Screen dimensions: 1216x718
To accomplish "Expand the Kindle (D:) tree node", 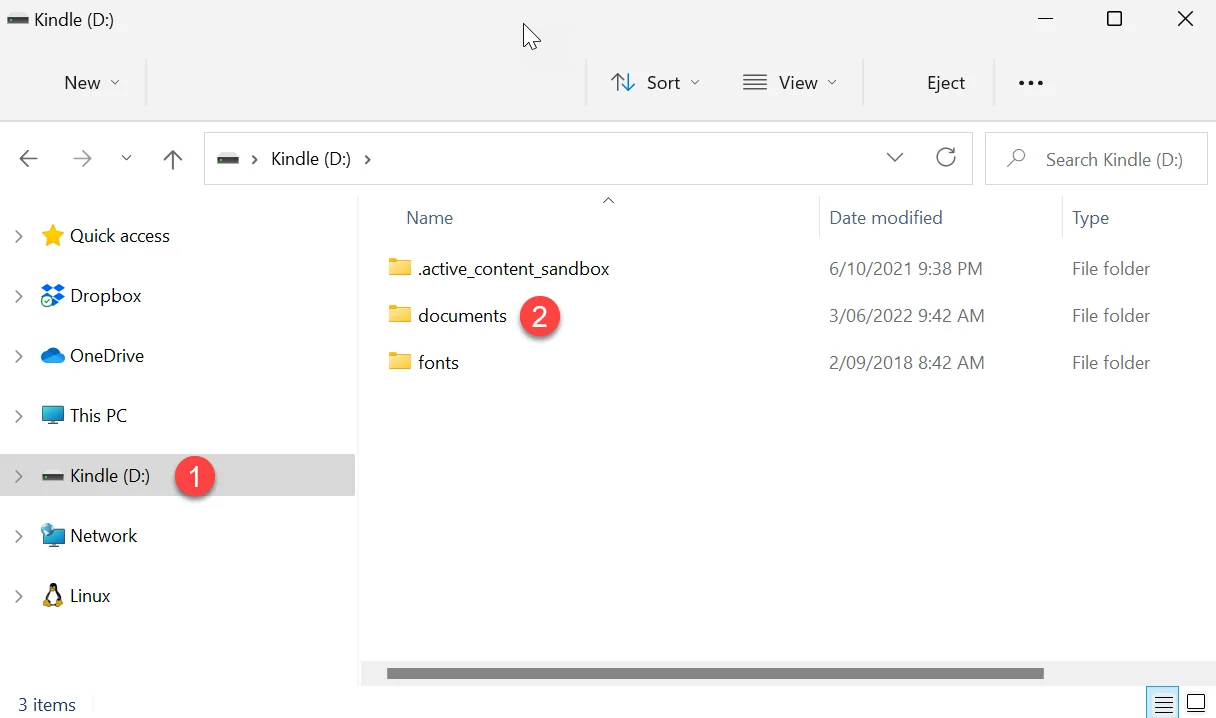I will coord(19,476).
